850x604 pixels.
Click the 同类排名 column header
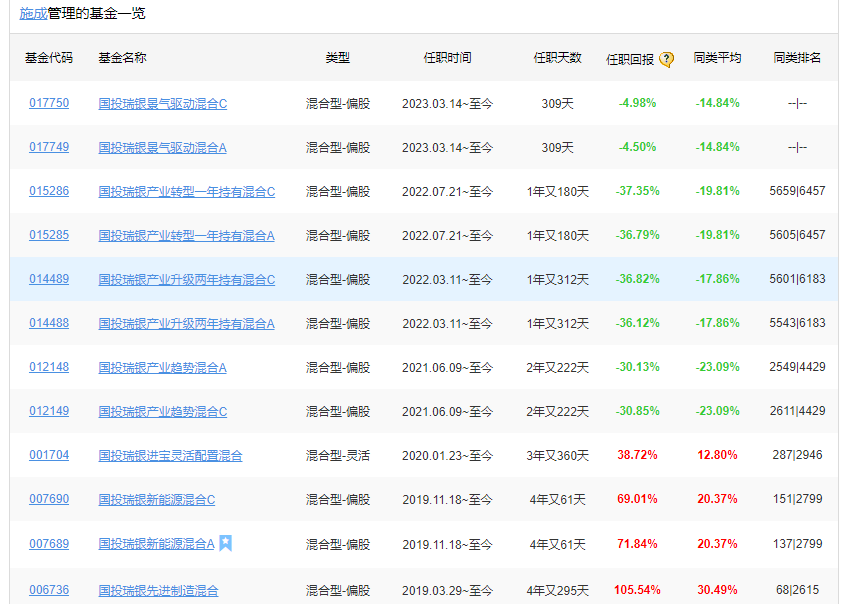[x=797, y=57]
